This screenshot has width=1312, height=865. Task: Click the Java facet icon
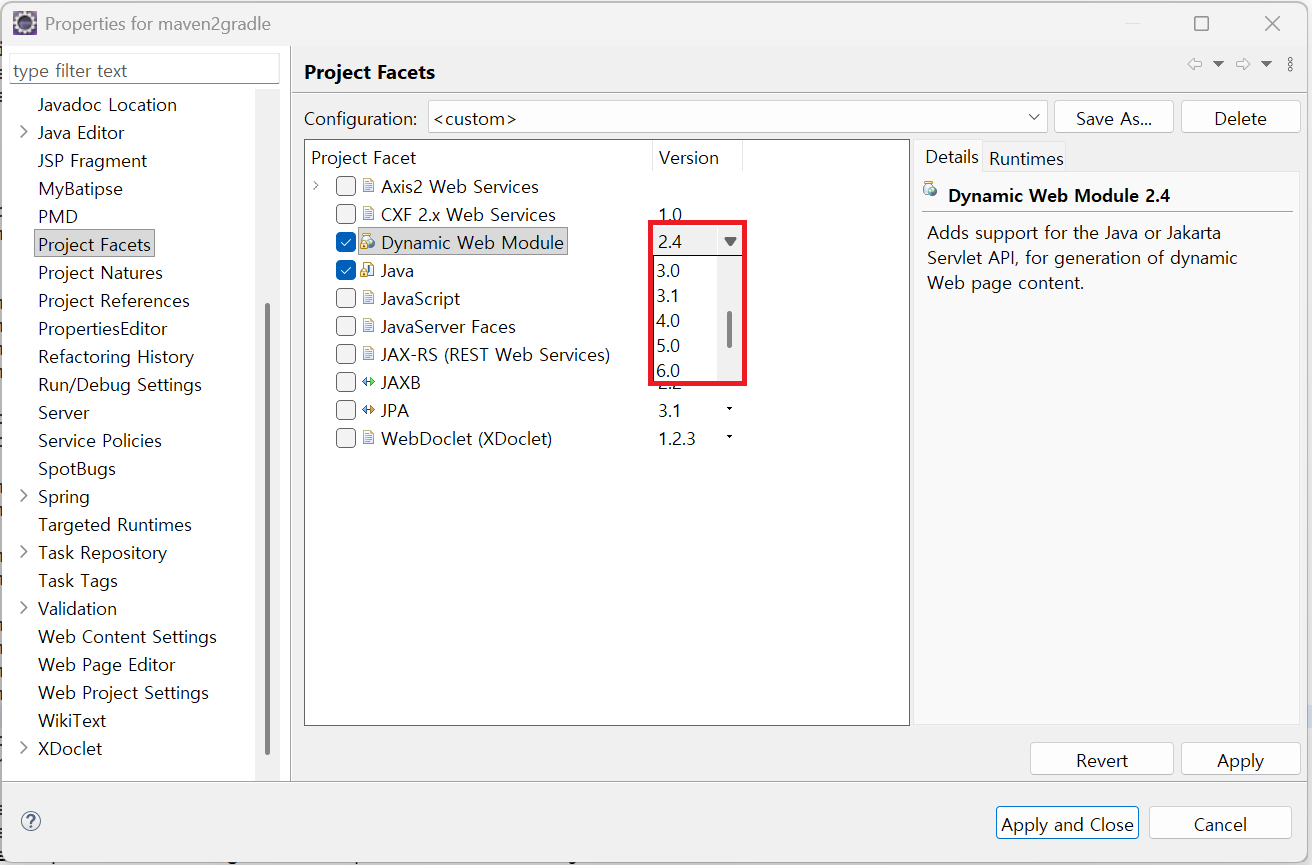click(367, 270)
